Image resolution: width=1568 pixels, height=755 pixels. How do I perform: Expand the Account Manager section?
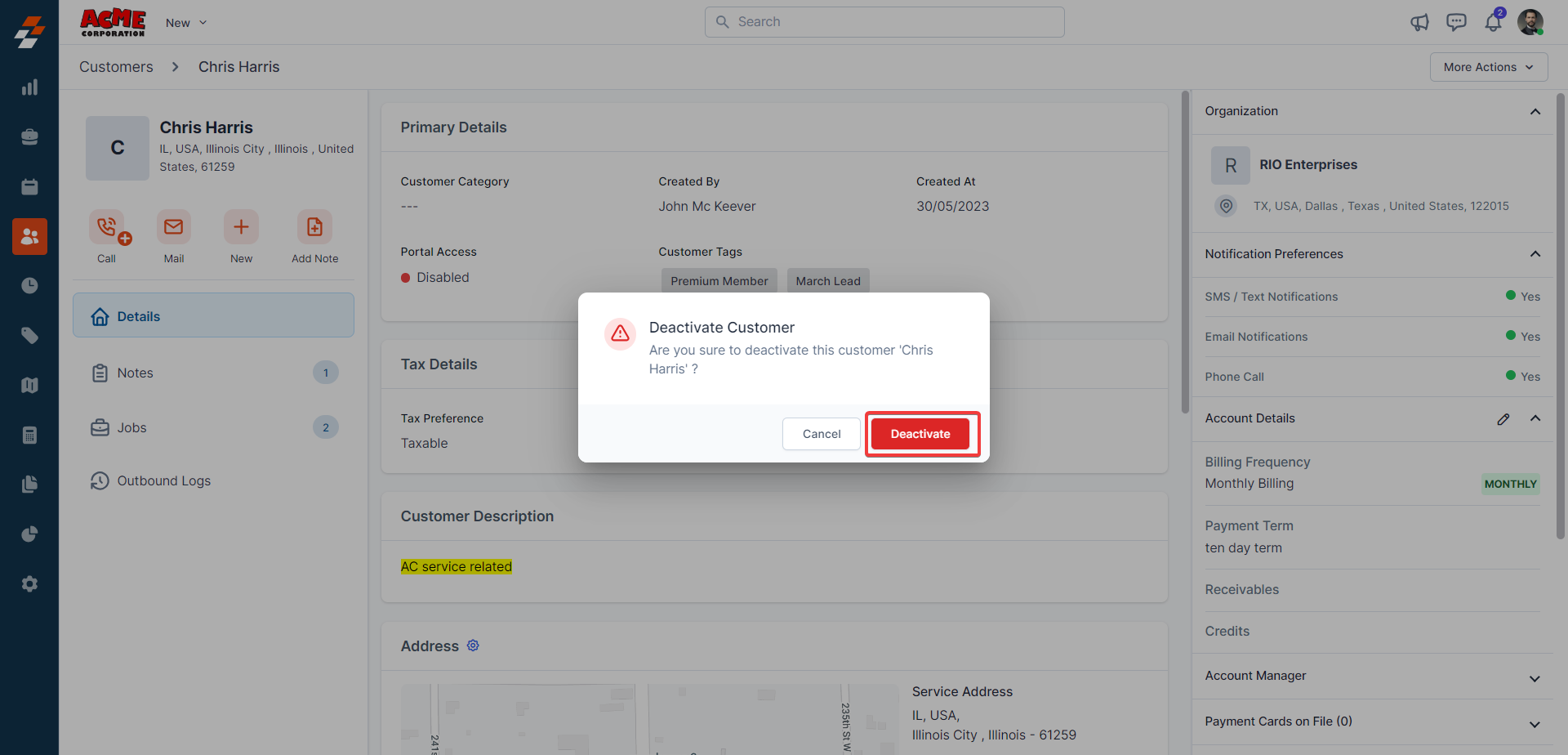(x=1535, y=678)
